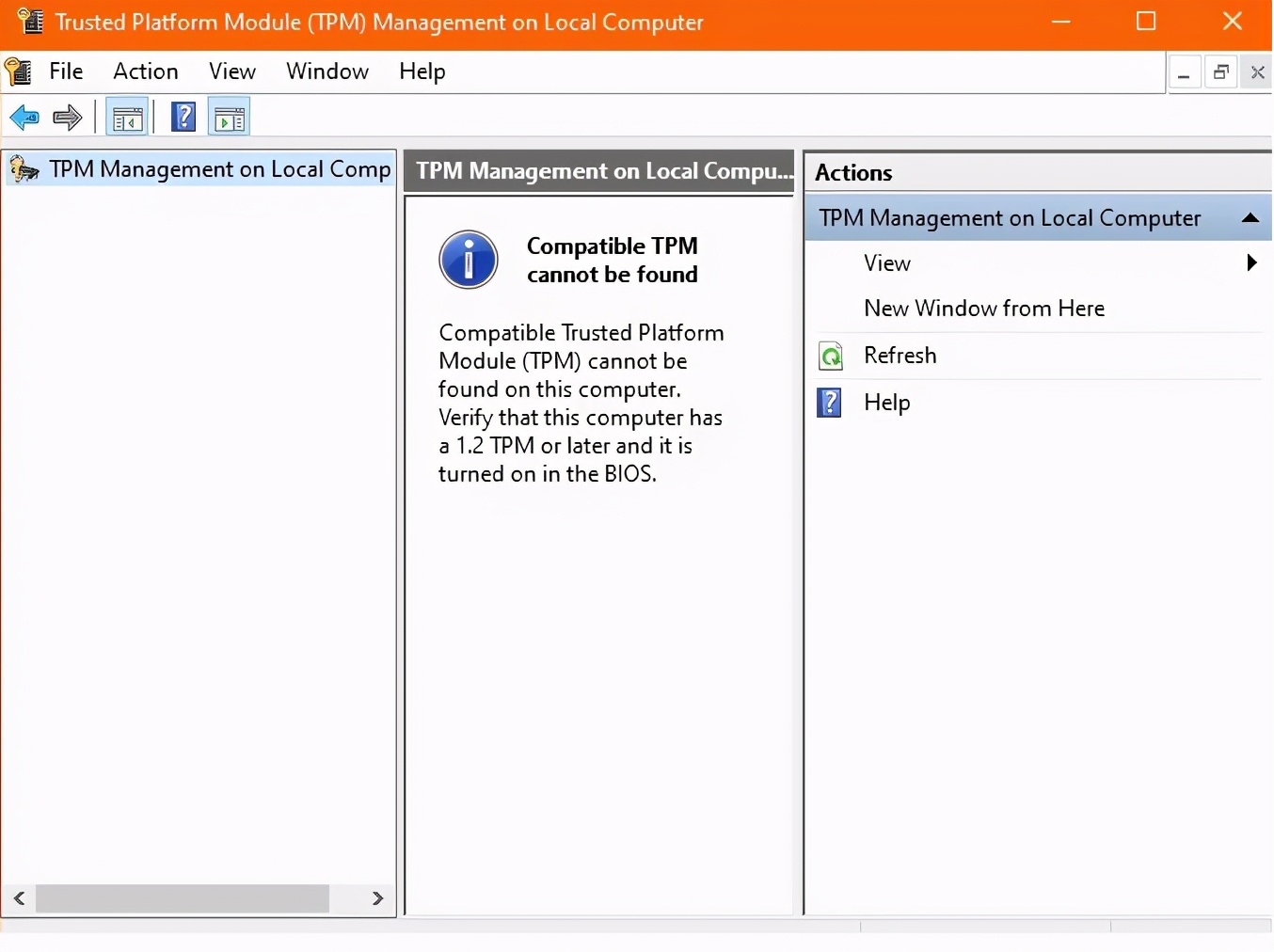Click the right scroll arrow in tree pane
Screen dimensions: 1274x952
coord(377,898)
